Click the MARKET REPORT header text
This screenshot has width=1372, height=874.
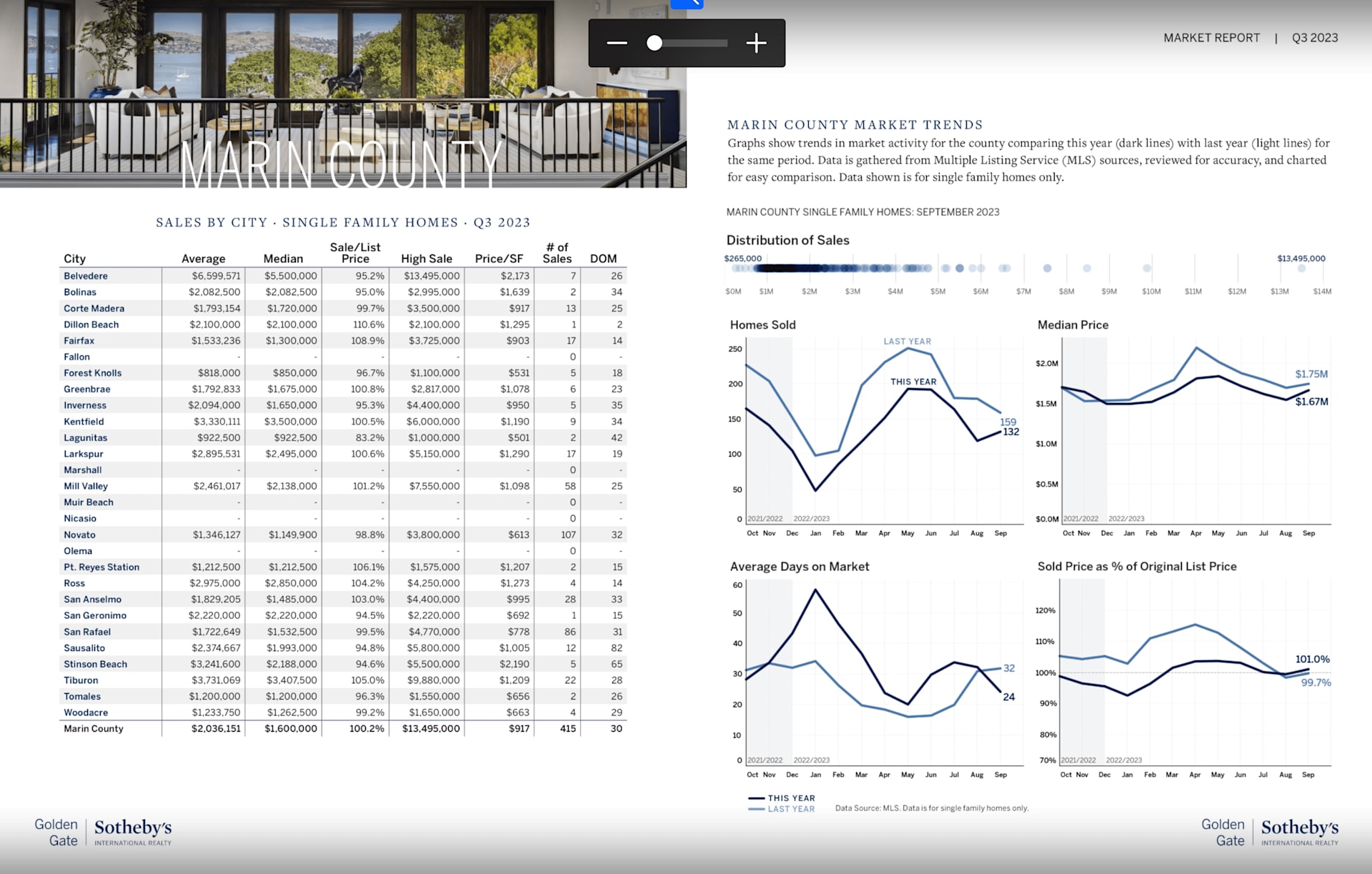click(1211, 38)
